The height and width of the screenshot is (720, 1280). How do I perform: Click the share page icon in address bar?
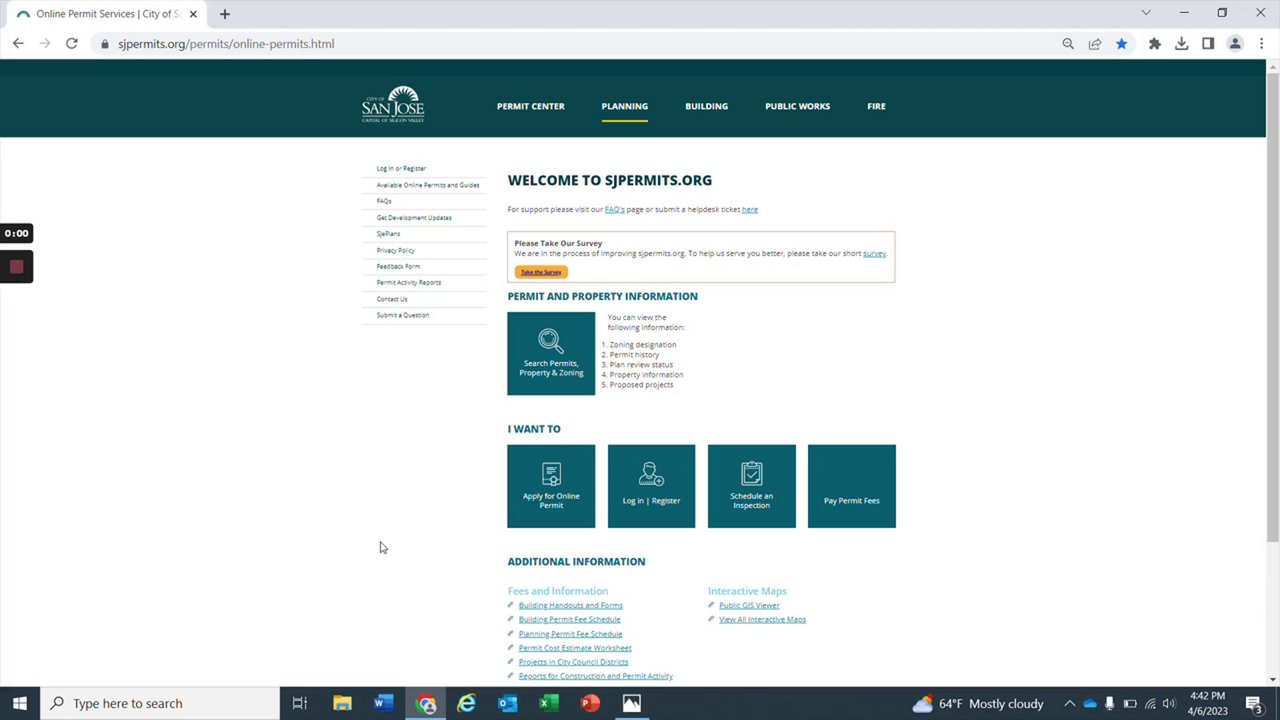(1095, 44)
